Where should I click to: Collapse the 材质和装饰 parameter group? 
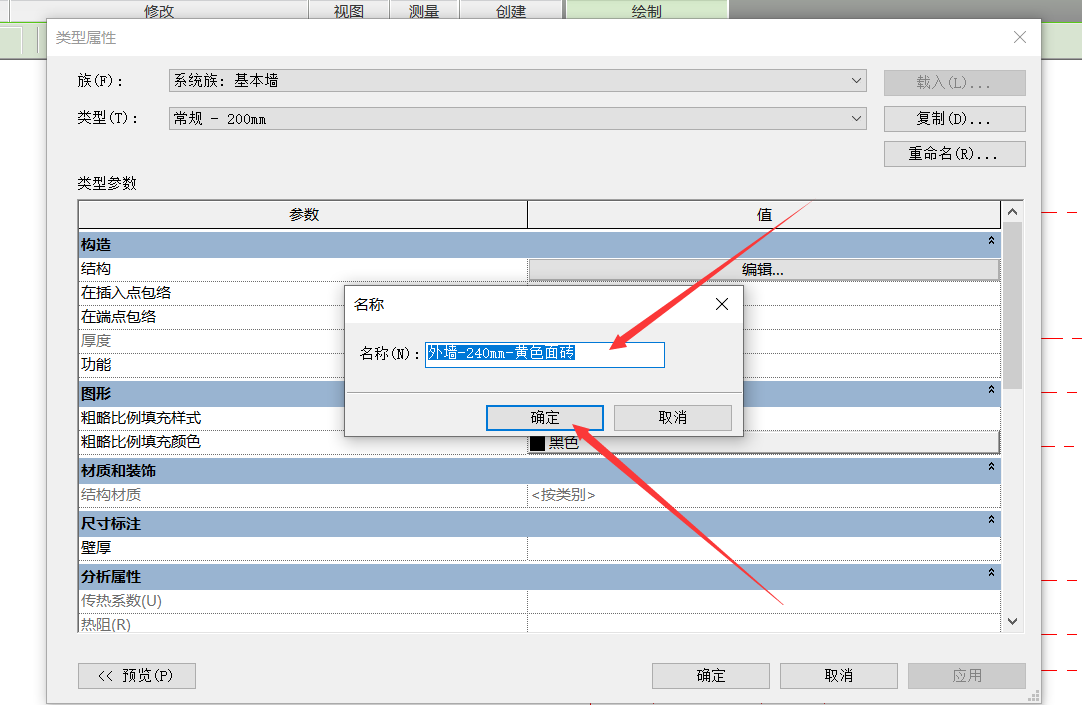tap(991, 468)
